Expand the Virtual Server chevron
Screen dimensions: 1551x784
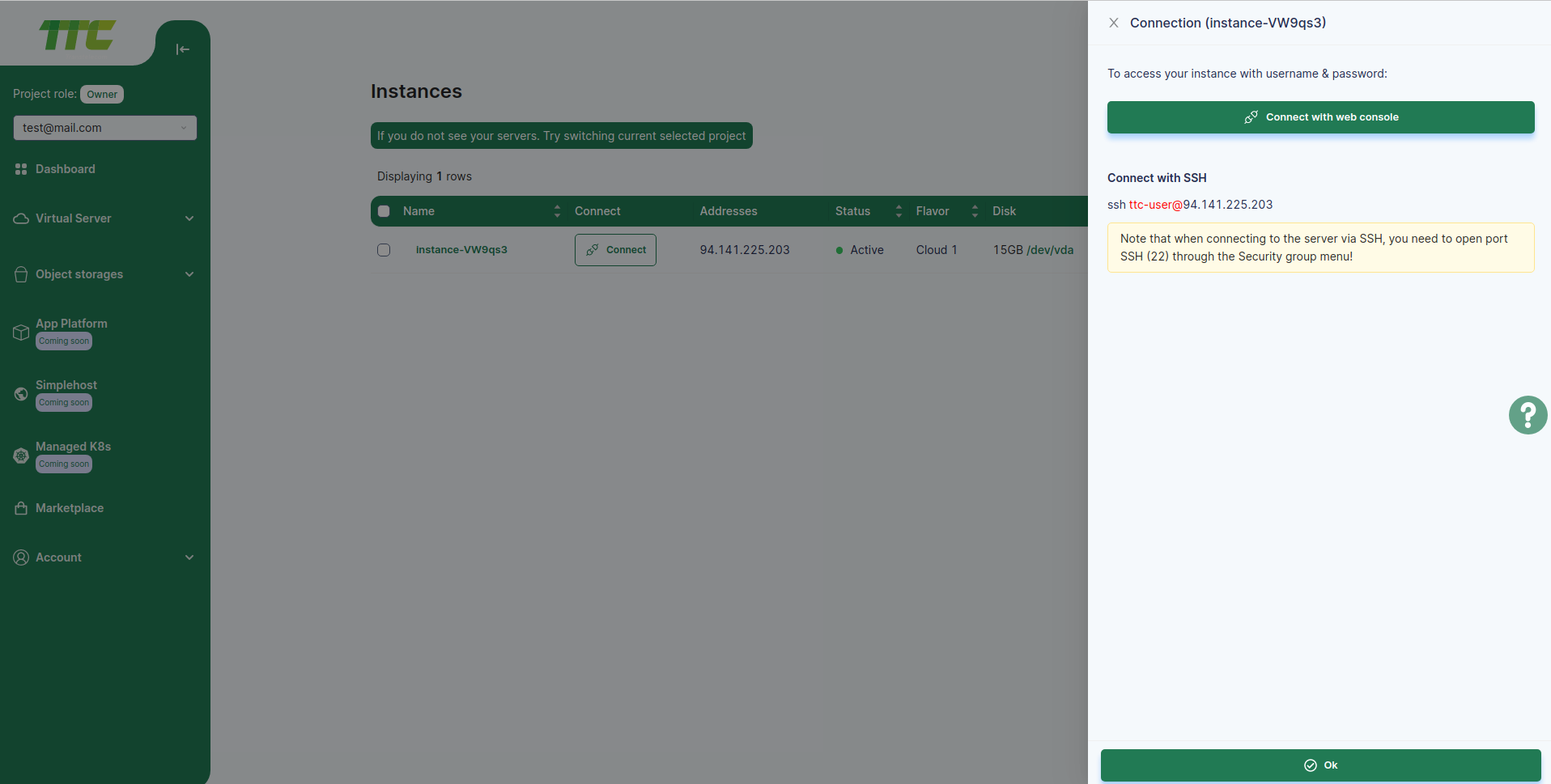click(x=189, y=218)
